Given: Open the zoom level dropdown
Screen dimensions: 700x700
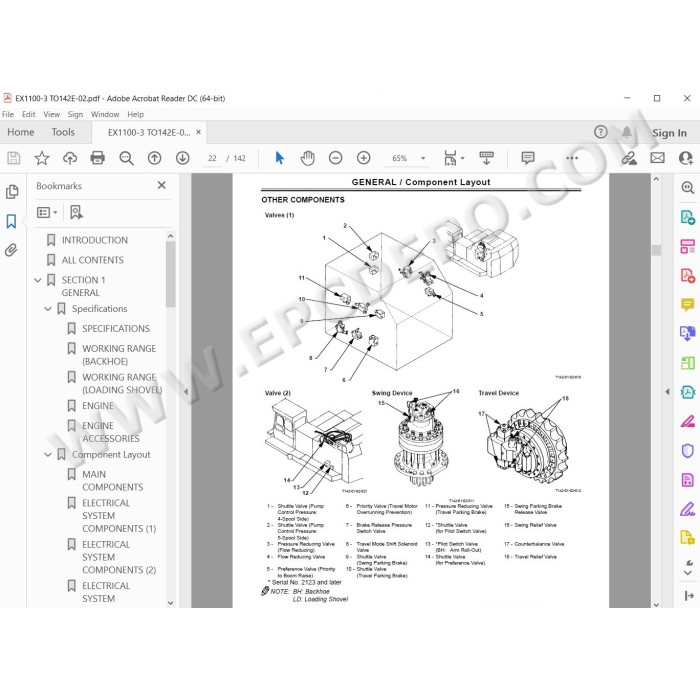Looking at the screenshot, I should click(423, 158).
